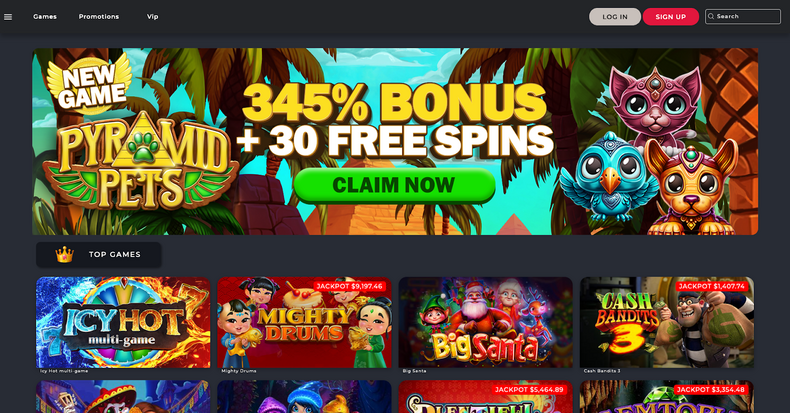
Task: Focus the Search input field
Action: tap(743, 17)
